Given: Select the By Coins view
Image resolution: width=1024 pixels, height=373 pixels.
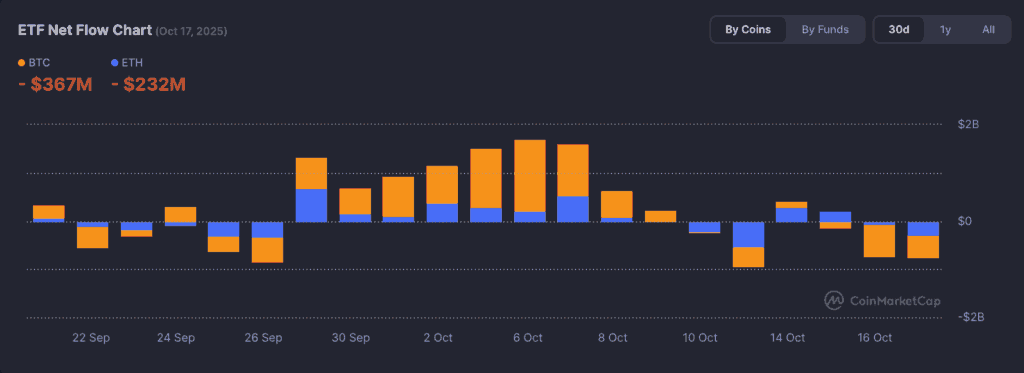Looking at the screenshot, I should [x=748, y=29].
